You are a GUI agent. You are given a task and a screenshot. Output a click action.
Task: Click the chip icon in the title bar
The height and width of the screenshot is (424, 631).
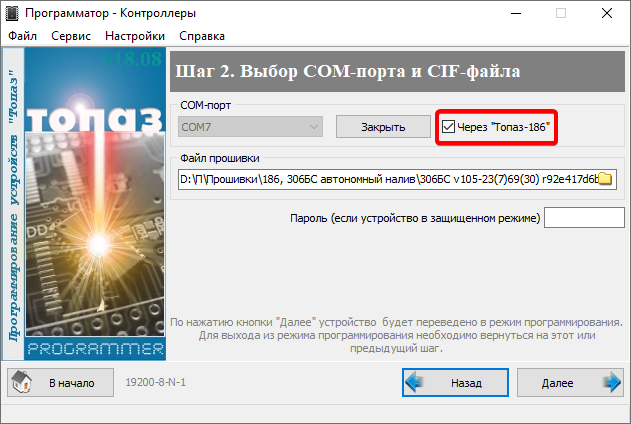coord(12,13)
